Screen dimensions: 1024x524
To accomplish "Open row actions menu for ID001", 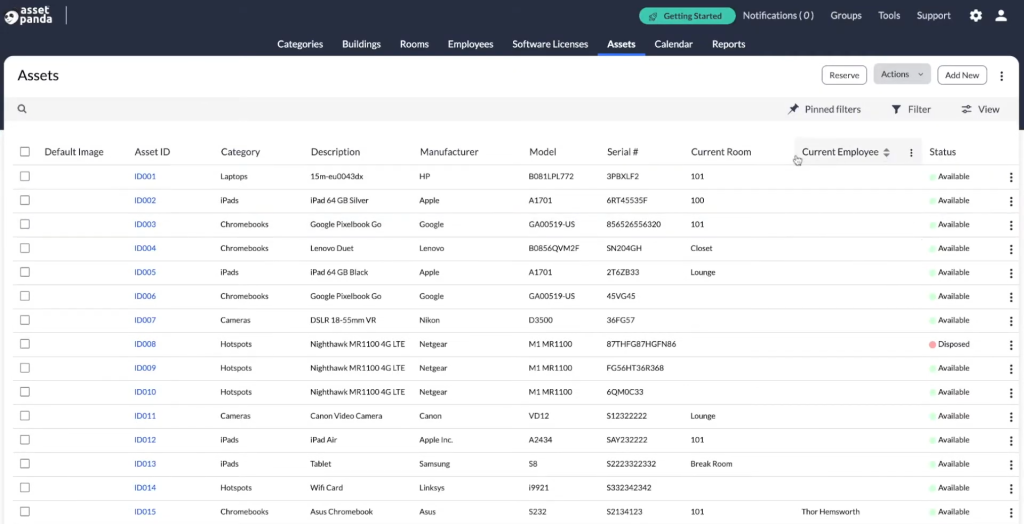I will pyautogui.click(x=1011, y=177).
